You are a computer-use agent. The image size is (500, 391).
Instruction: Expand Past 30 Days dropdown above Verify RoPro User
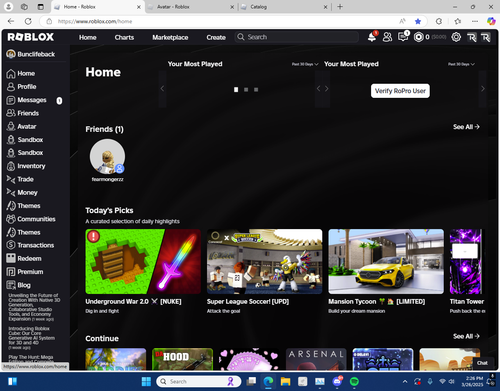(x=461, y=64)
